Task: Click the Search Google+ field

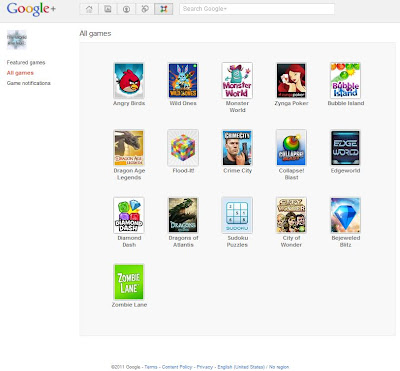Action: [257, 9]
